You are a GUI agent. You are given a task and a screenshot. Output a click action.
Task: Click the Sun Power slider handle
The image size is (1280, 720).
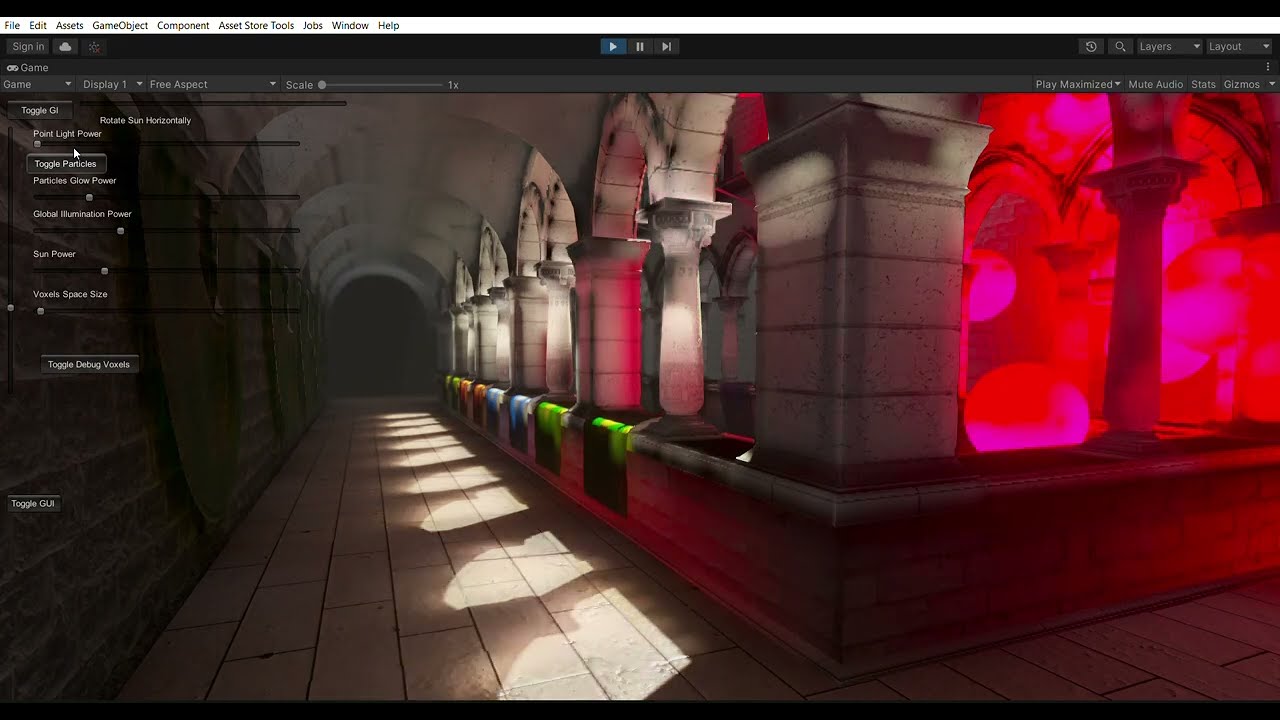click(x=104, y=271)
